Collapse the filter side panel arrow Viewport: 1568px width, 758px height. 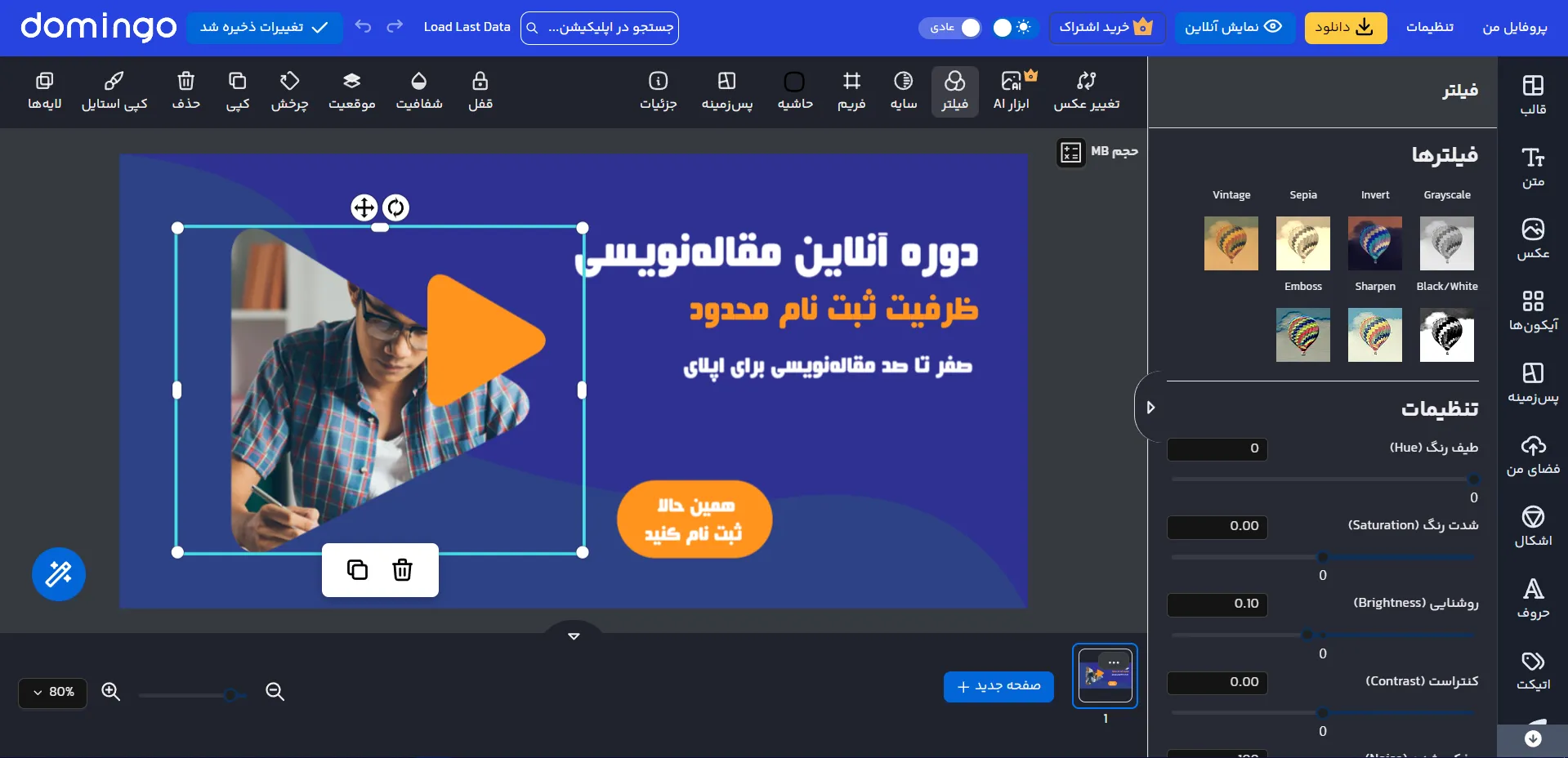point(1150,407)
